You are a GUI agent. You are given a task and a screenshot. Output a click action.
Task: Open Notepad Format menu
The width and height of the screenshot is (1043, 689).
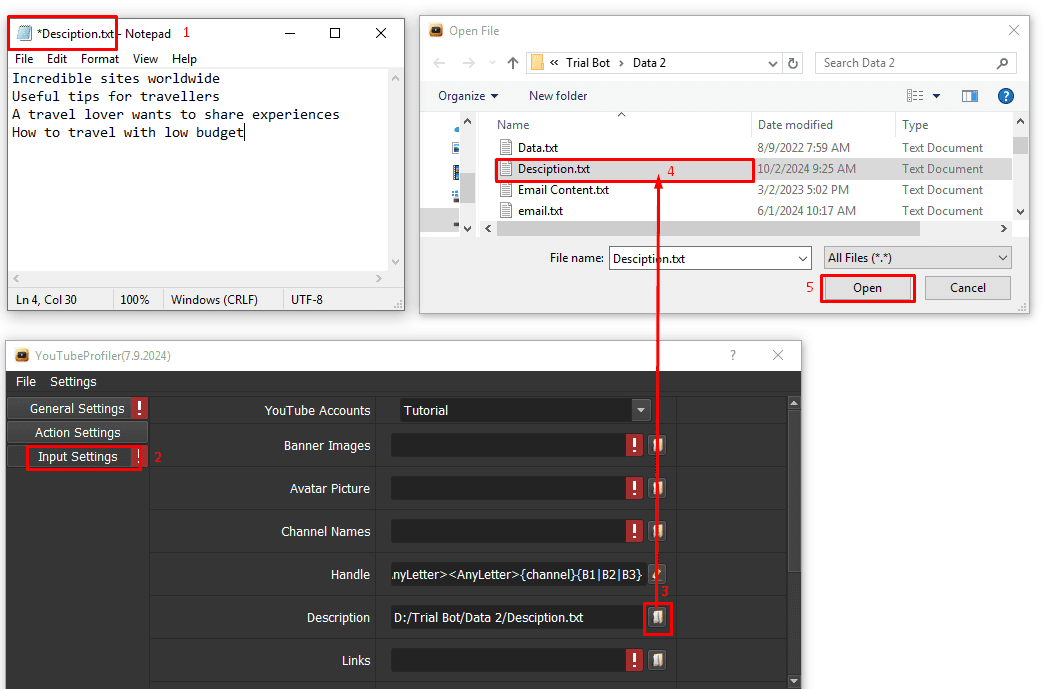click(x=100, y=59)
